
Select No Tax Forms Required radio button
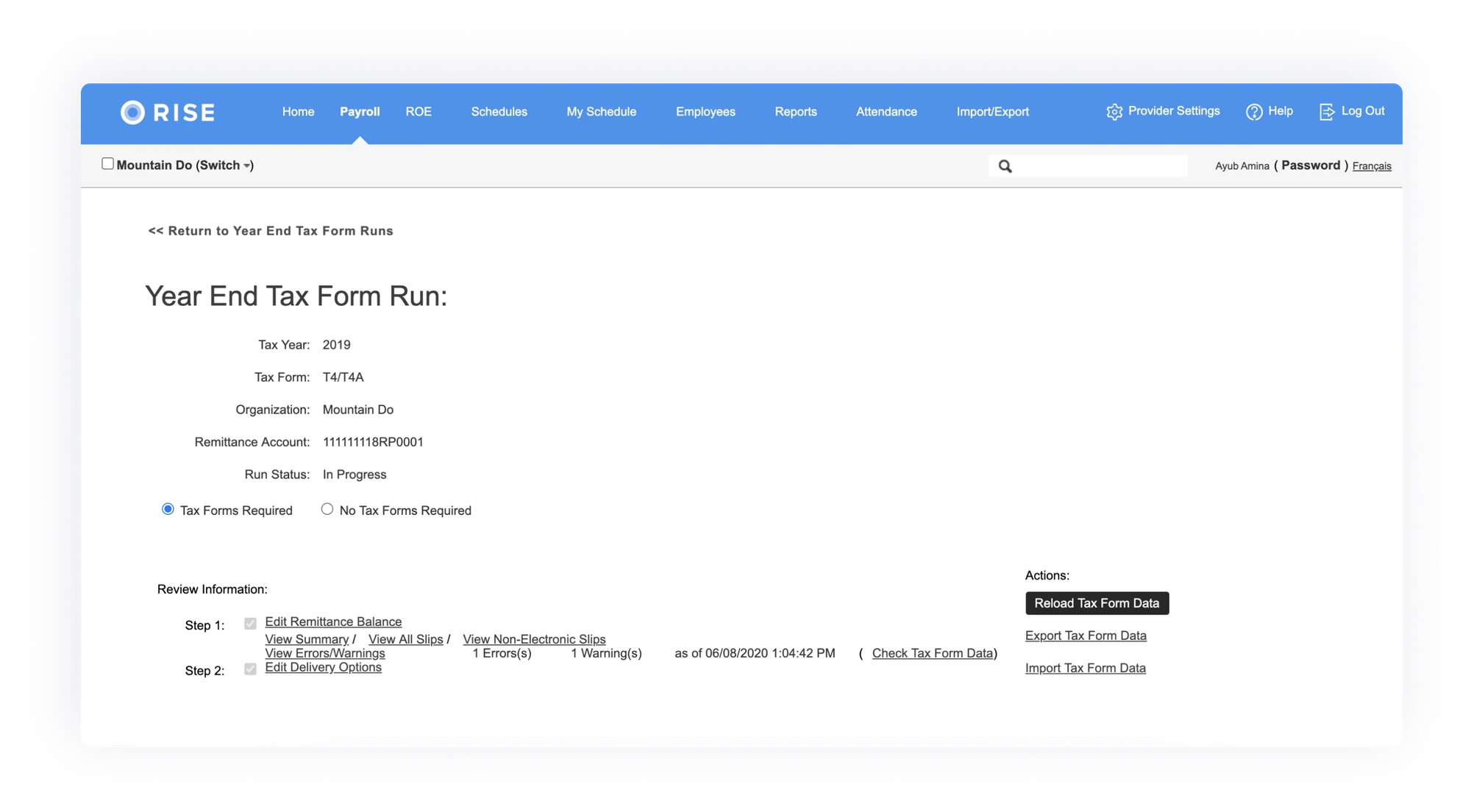pyautogui.click(x=327, y=509)
